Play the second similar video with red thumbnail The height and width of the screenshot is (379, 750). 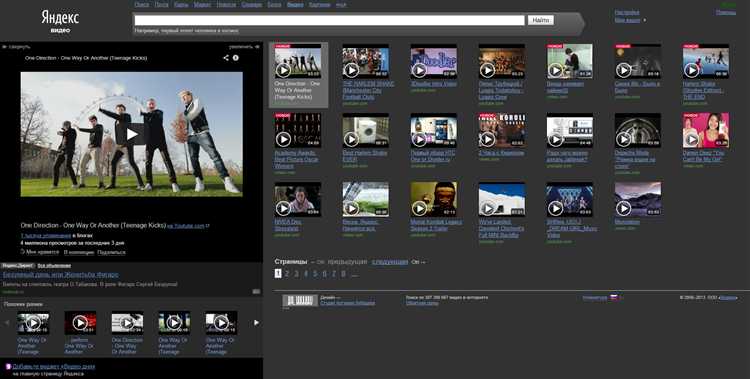[x=80, y=323]
